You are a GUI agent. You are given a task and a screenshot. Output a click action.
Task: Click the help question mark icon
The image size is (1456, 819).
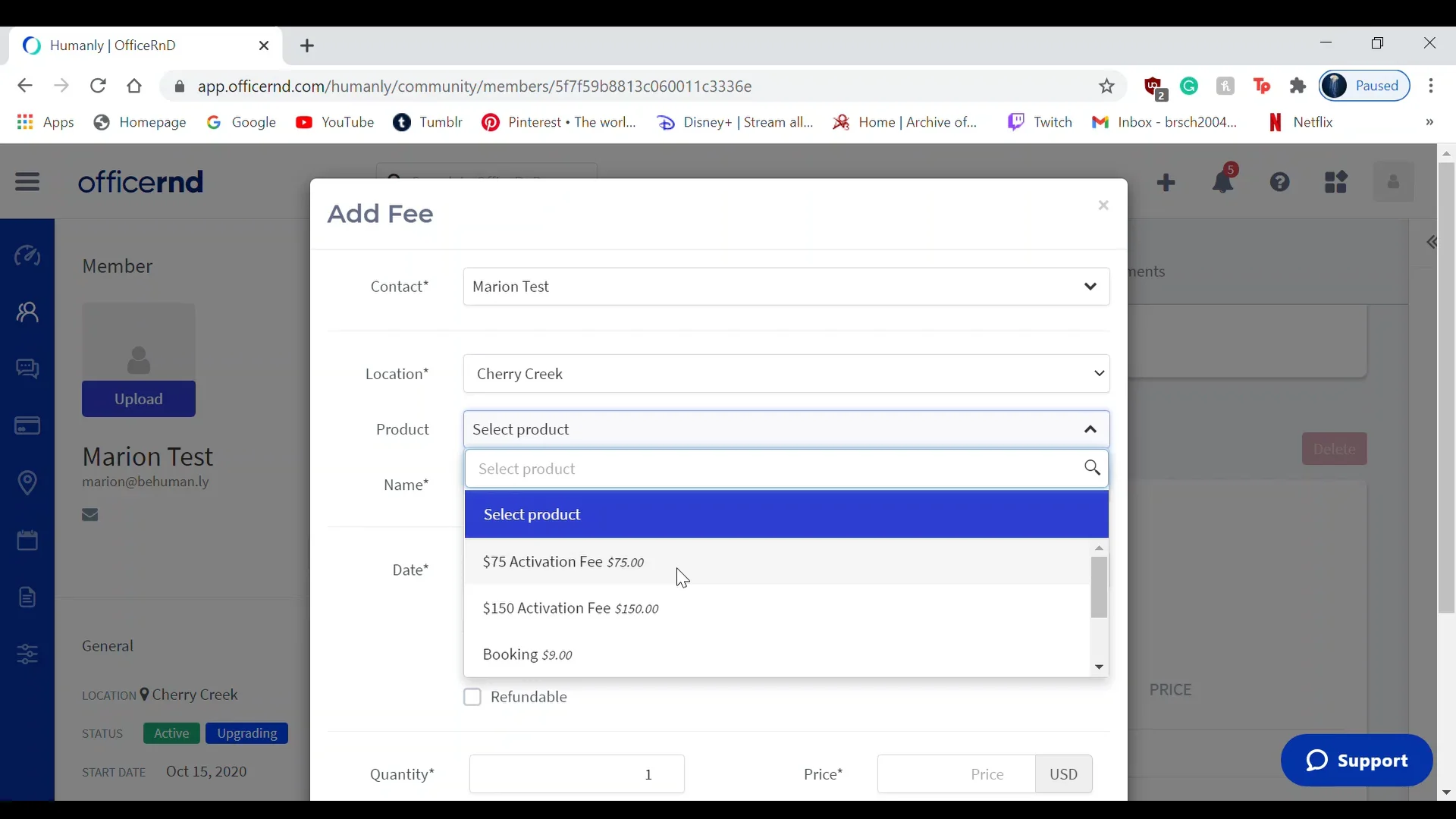click(1280, 182)
